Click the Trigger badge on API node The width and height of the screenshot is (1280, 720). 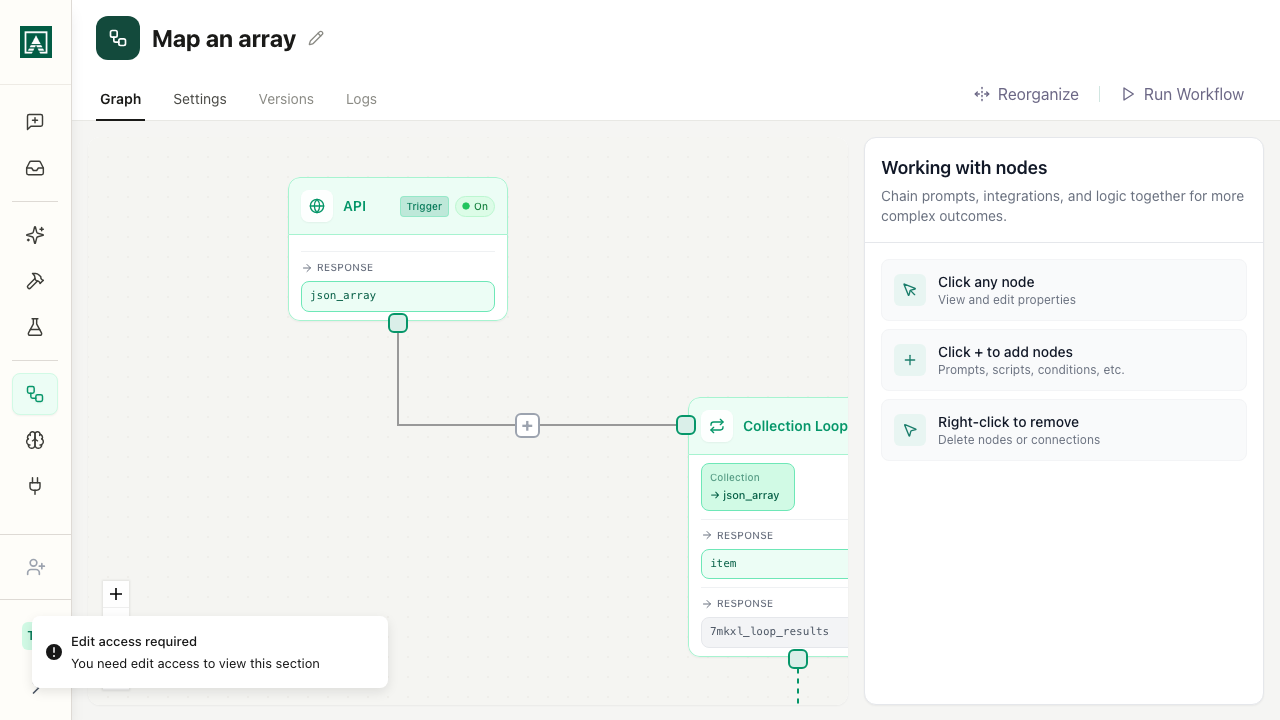[x=424, y=206]
